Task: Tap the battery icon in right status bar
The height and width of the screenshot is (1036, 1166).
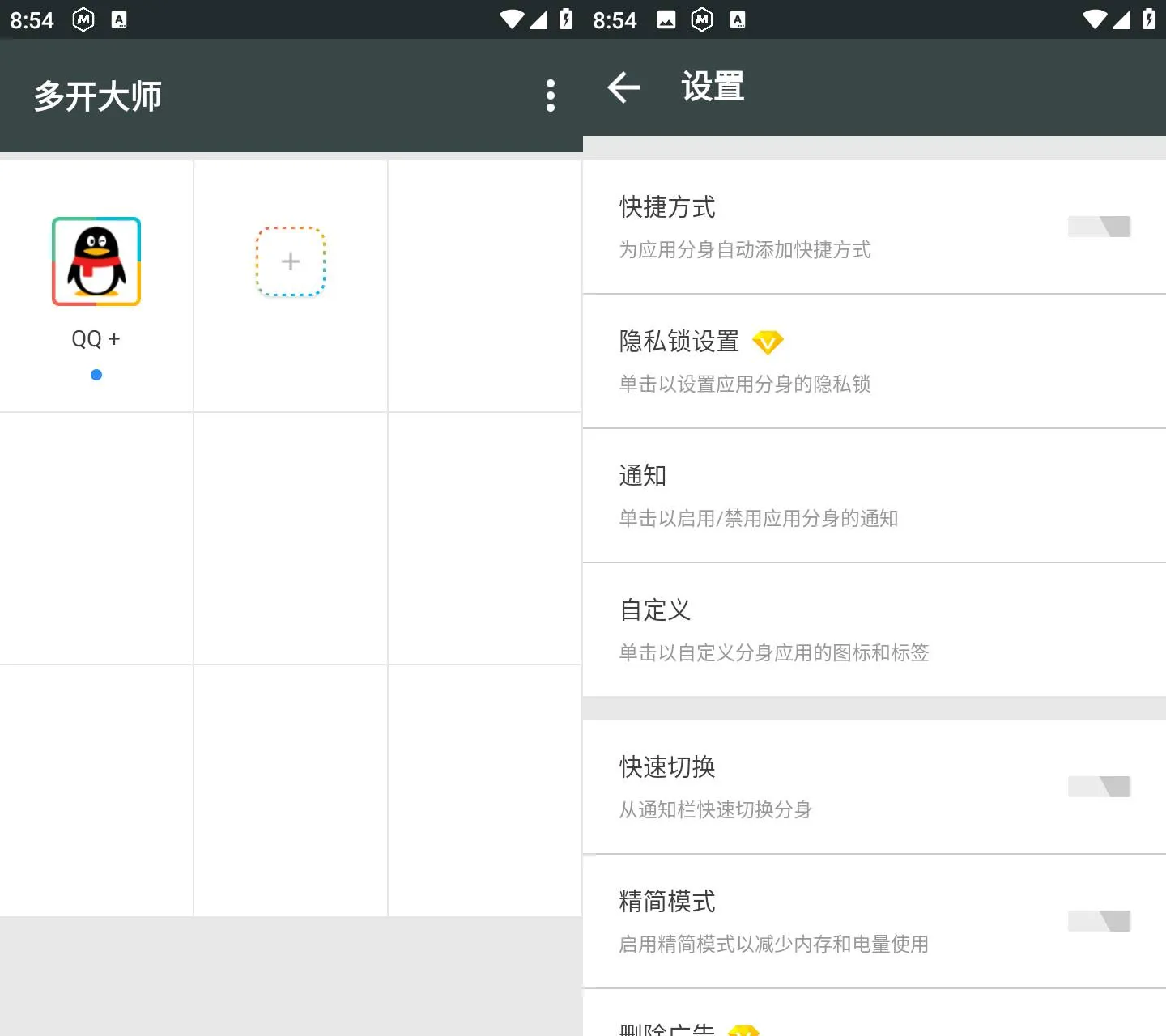Action: click(x=1148, y=19)
